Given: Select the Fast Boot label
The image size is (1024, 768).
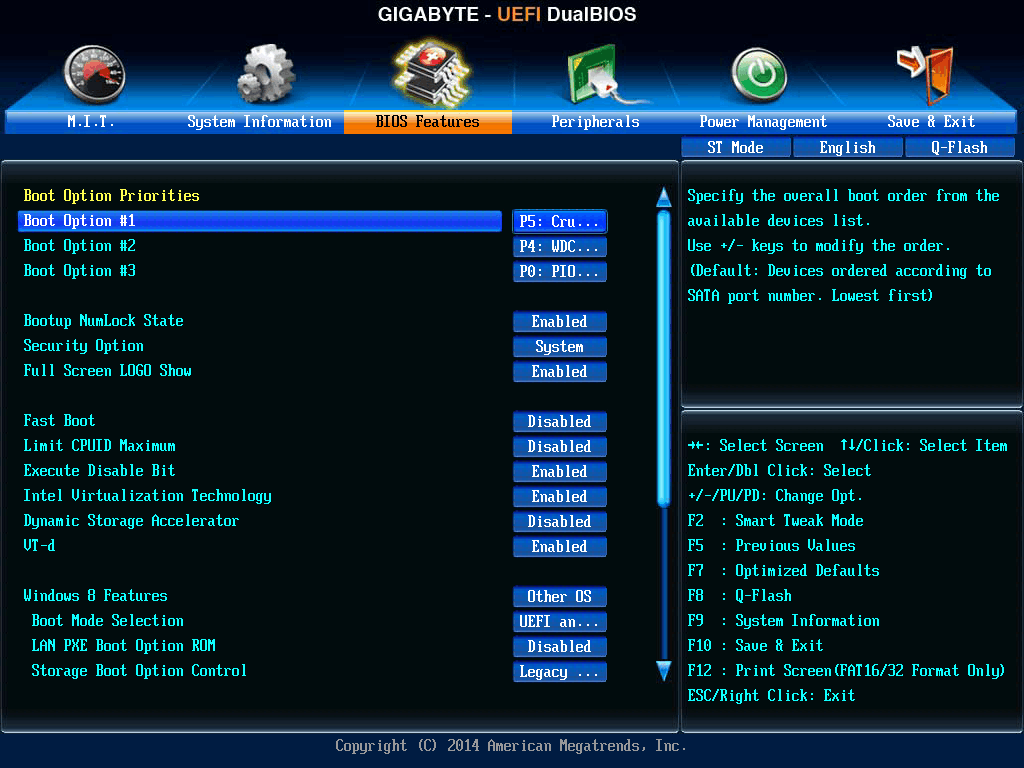Looking at the screenshot, I should pos(59,421).
